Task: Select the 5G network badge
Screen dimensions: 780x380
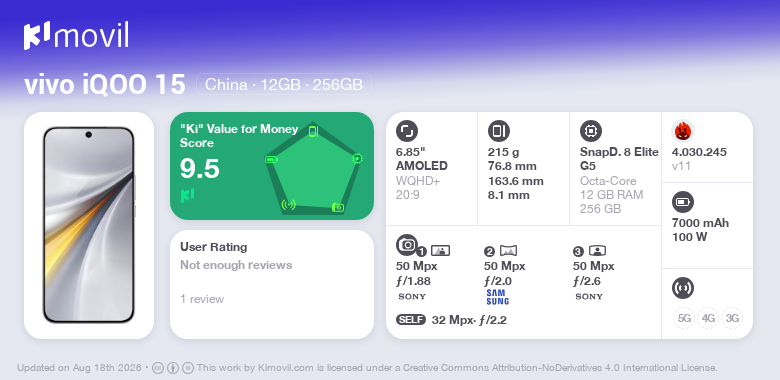Action: [684, 318]
